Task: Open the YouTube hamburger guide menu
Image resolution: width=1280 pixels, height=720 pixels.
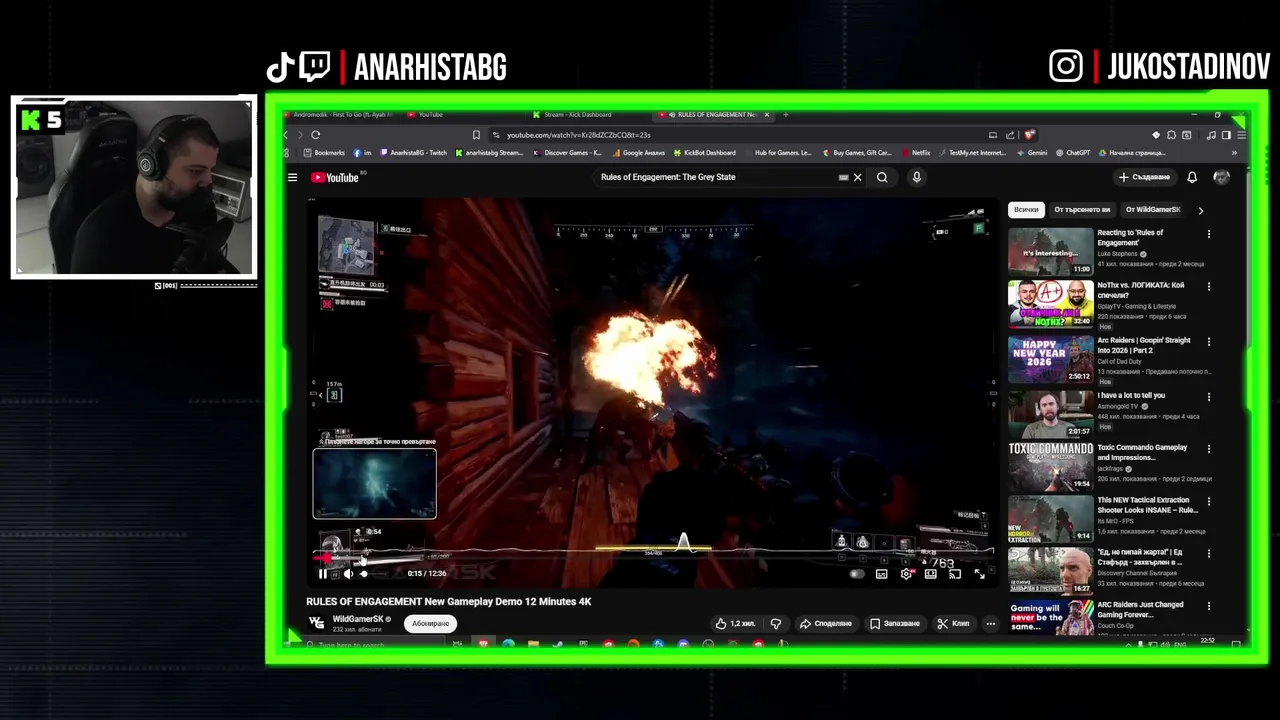Action: tap(292, 177)
